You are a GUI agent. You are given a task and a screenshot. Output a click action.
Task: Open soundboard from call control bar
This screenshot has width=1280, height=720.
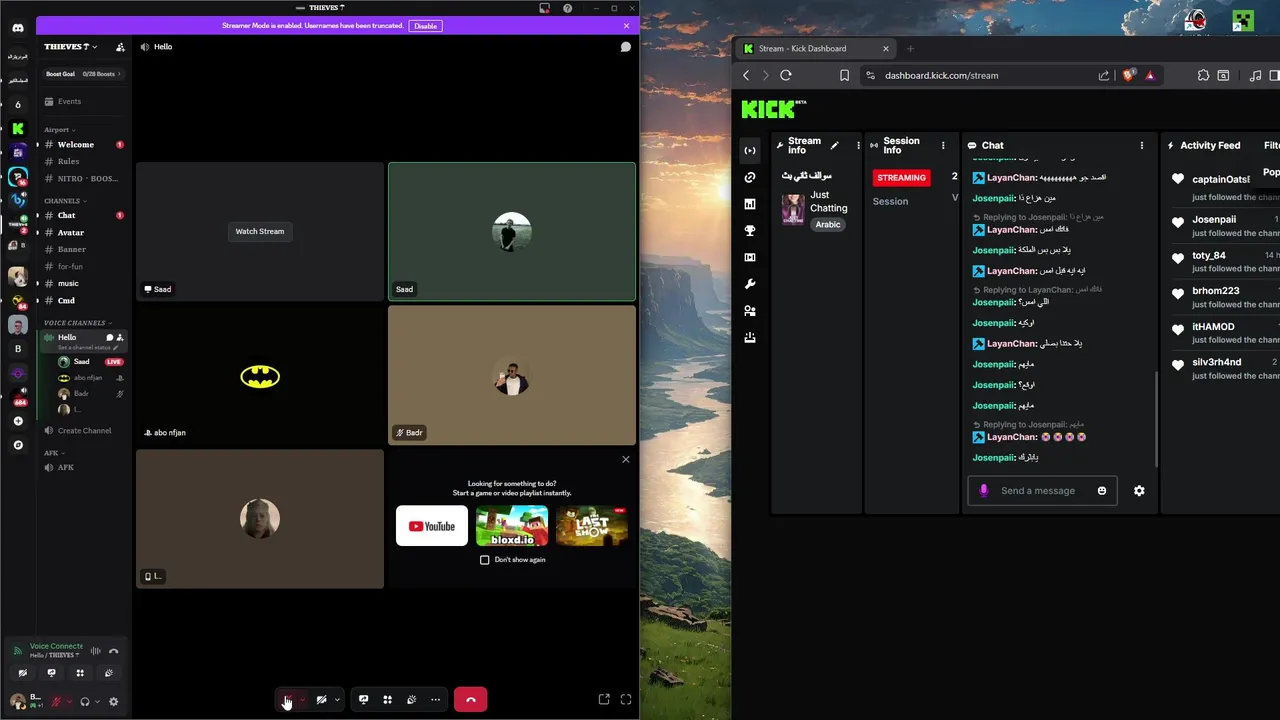click(x=412, y=700)
